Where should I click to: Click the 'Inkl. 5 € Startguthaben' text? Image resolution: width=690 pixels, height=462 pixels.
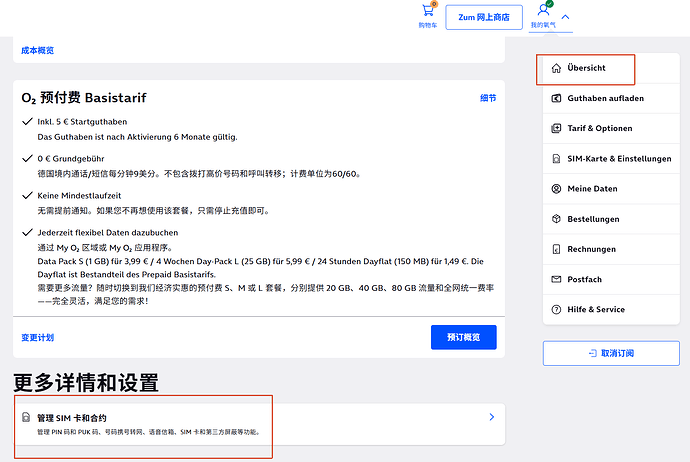click(x=82, y=122)
